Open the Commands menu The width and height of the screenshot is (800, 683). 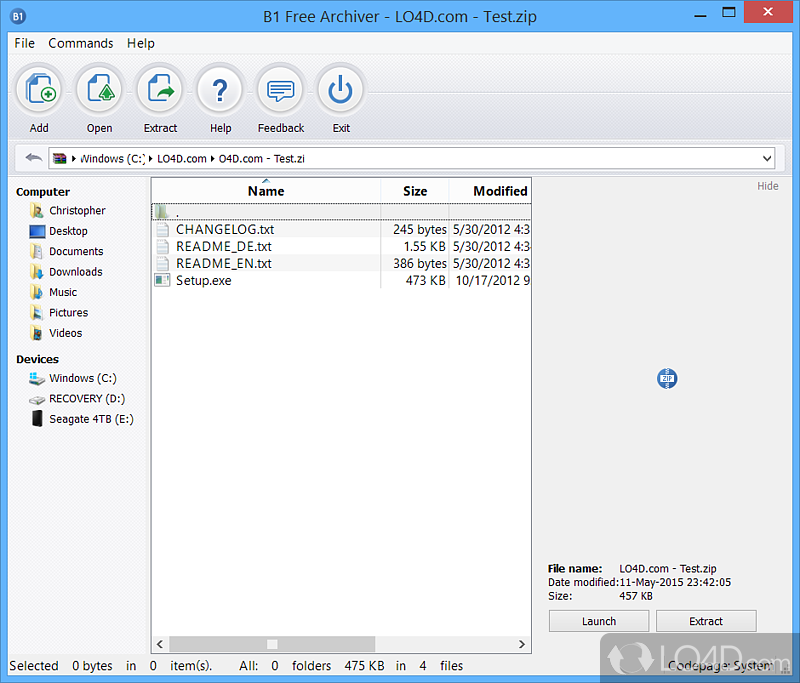click(81, 43)
